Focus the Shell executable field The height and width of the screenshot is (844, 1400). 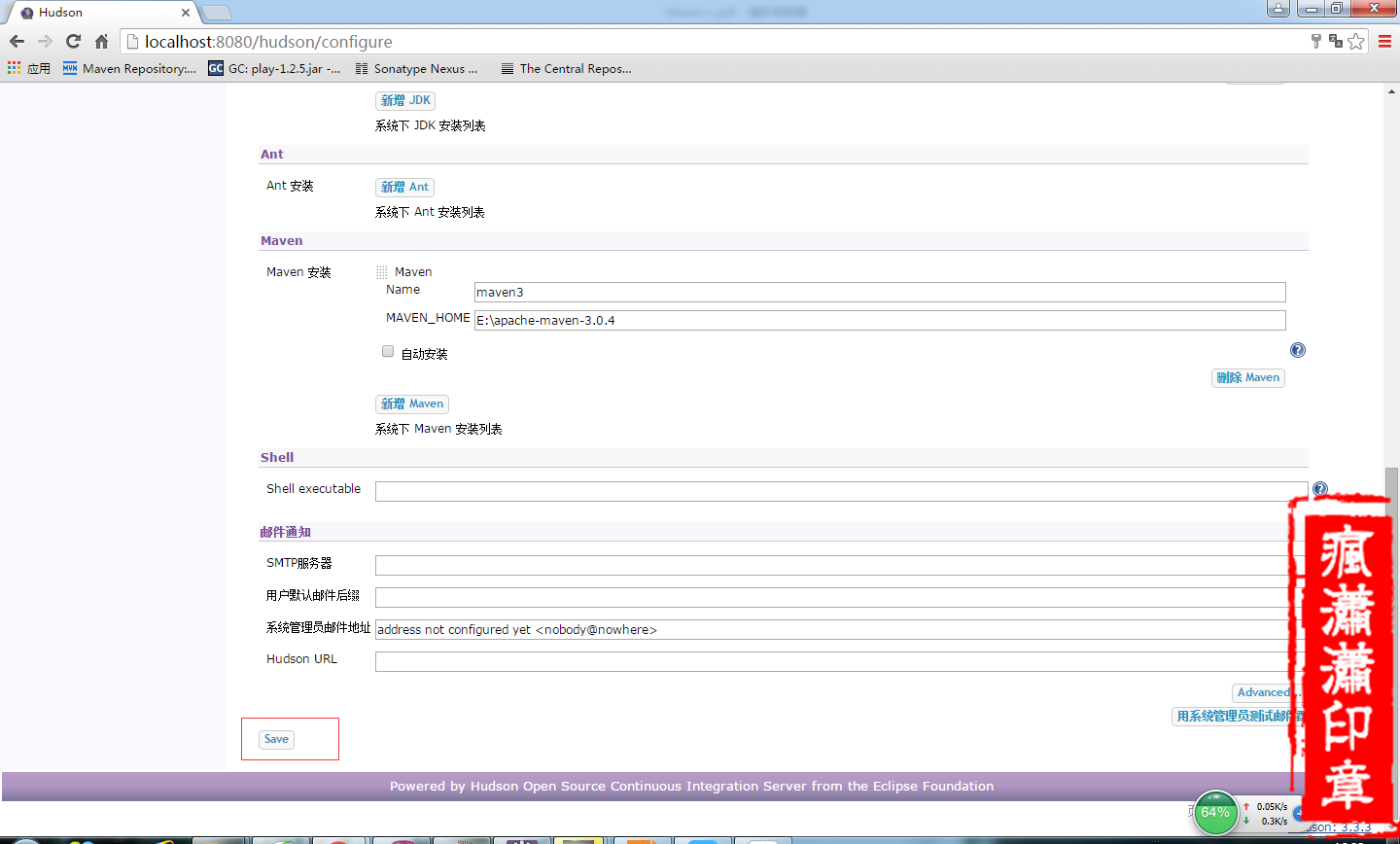coord(842,491)
